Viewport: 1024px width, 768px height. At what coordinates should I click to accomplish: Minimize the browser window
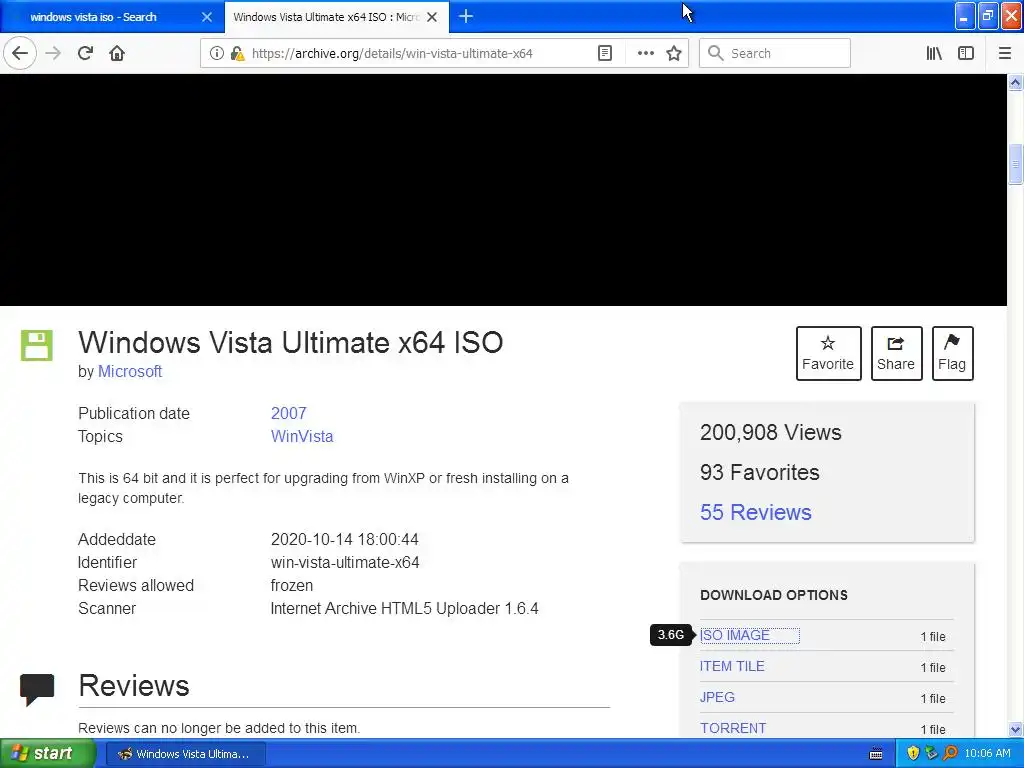(965, 16)
